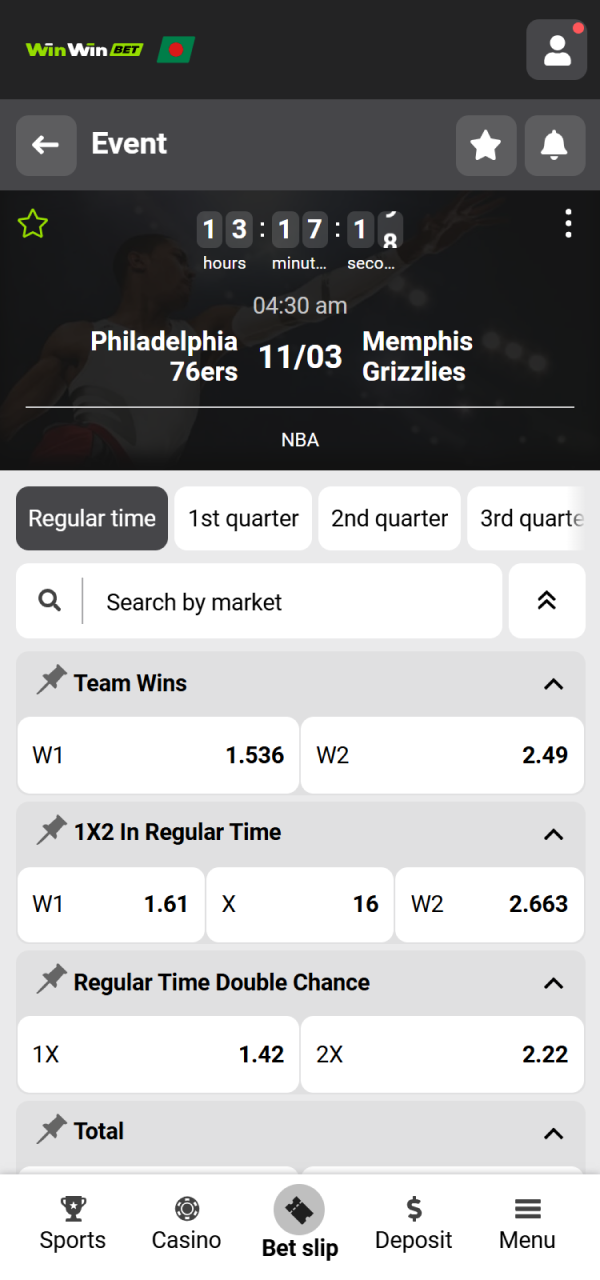Collapse the Team Wins market section

(553, 684)
